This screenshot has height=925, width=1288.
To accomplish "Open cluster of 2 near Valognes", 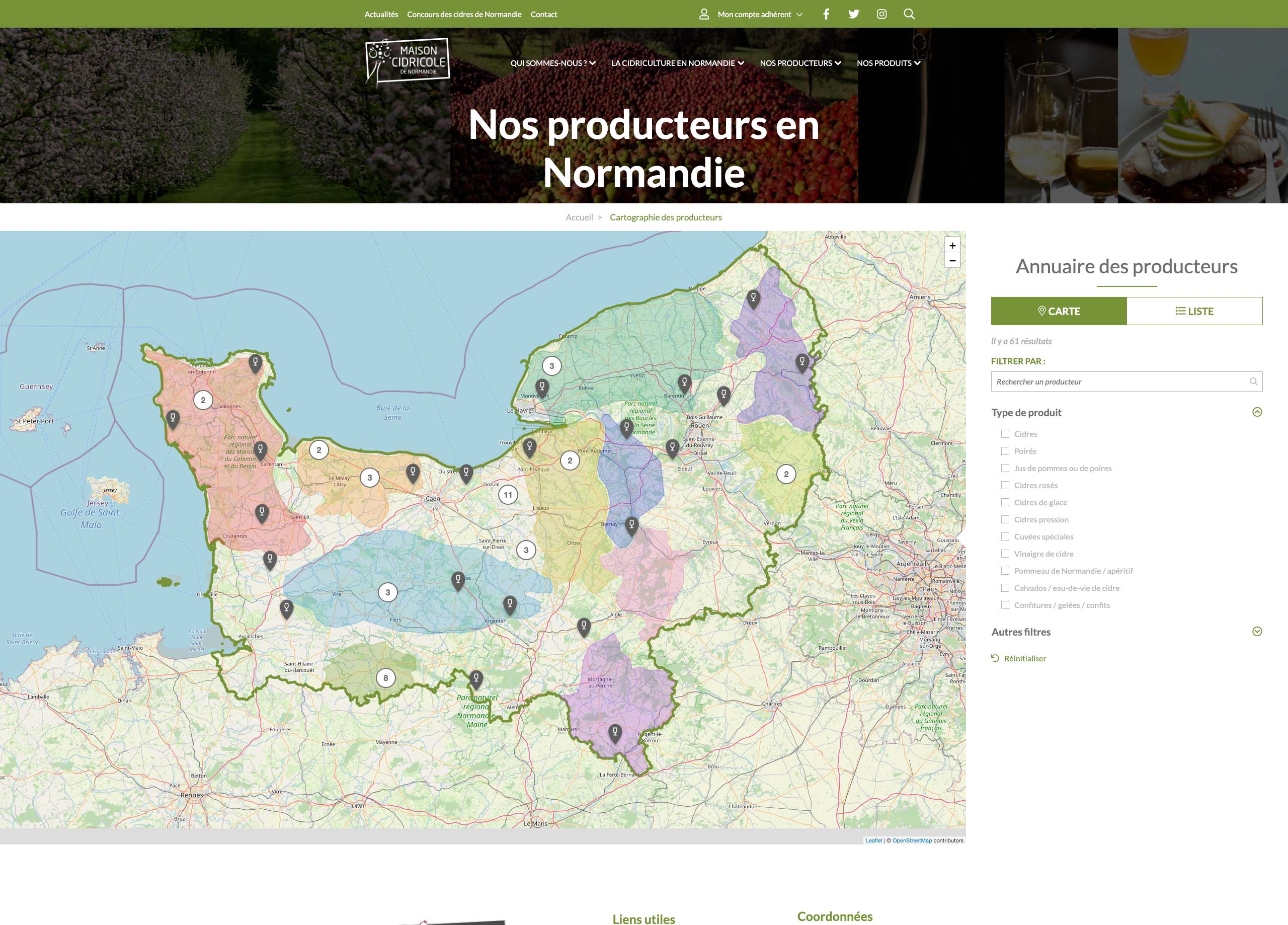I will [x=203, y=400].
